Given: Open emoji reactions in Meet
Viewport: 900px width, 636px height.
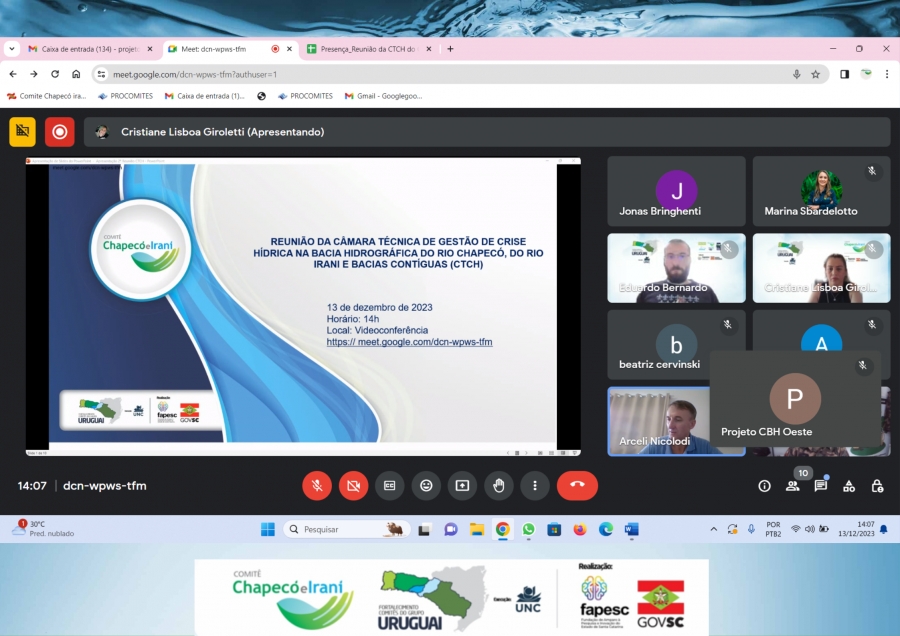Looking at the screenshot, I should coord(426,486).
